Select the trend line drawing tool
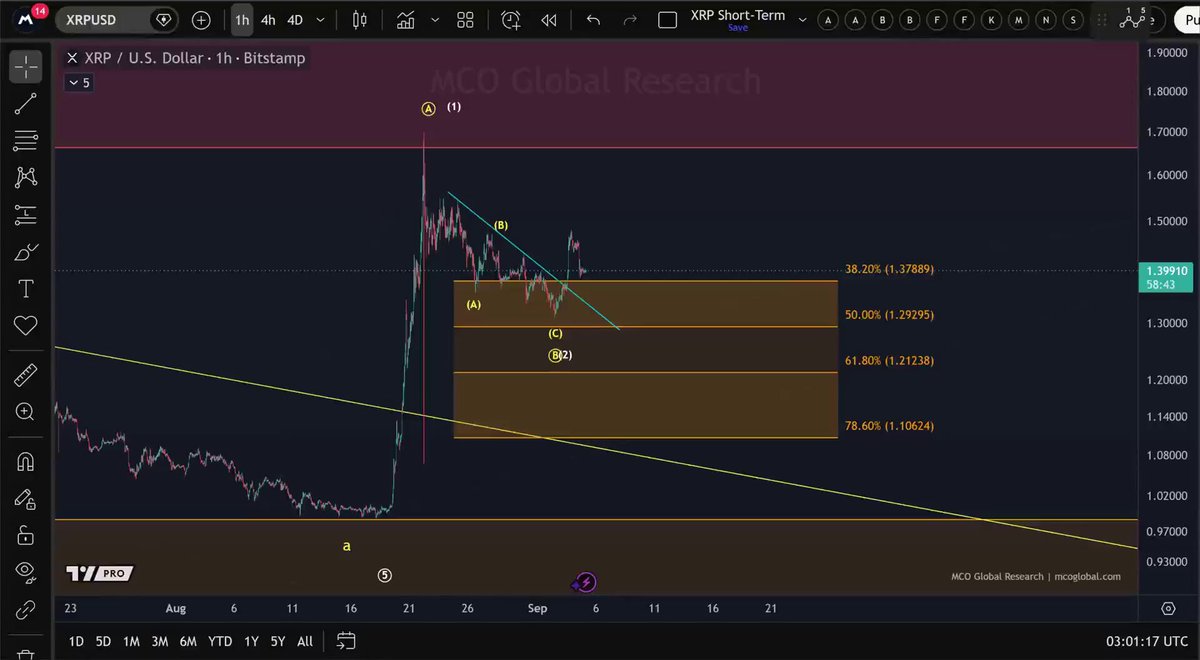 tap(26, 102)
